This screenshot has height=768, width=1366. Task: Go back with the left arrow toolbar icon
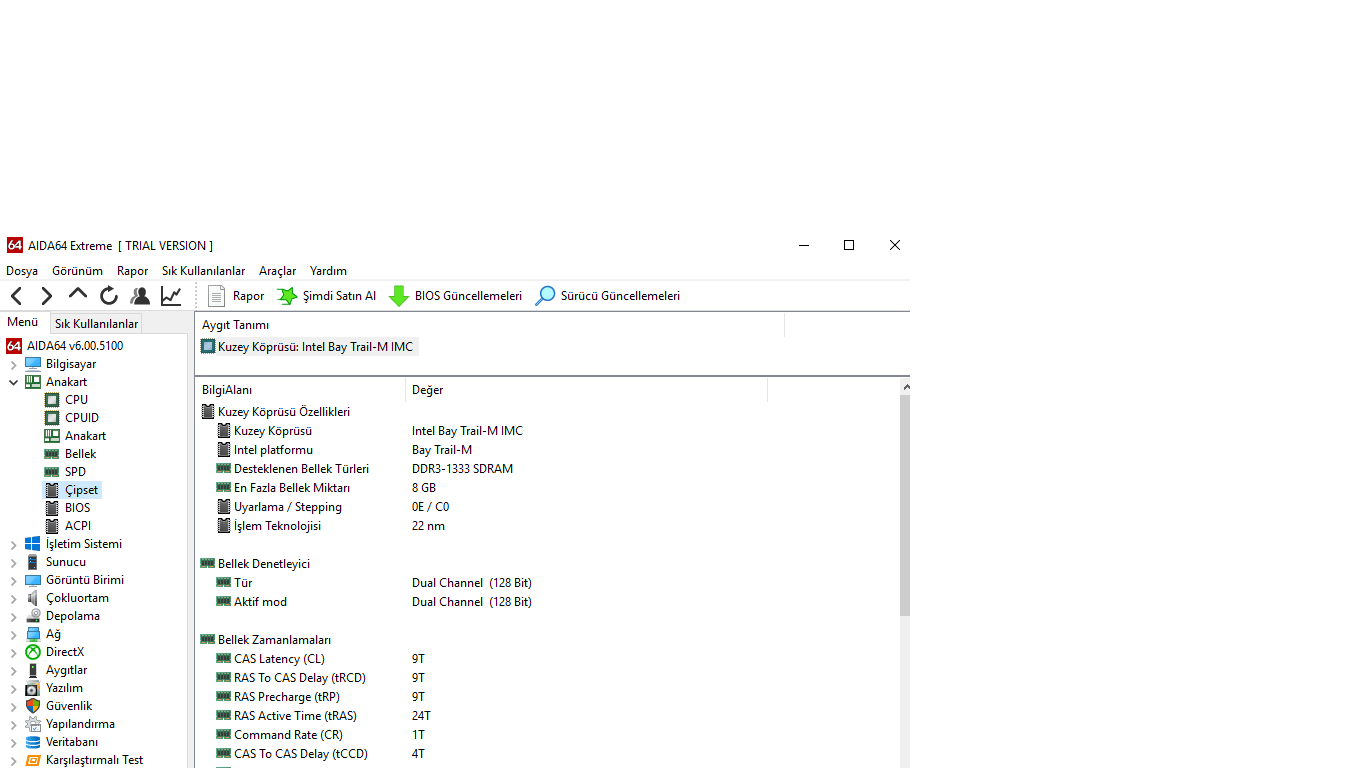tap(17, 296)
